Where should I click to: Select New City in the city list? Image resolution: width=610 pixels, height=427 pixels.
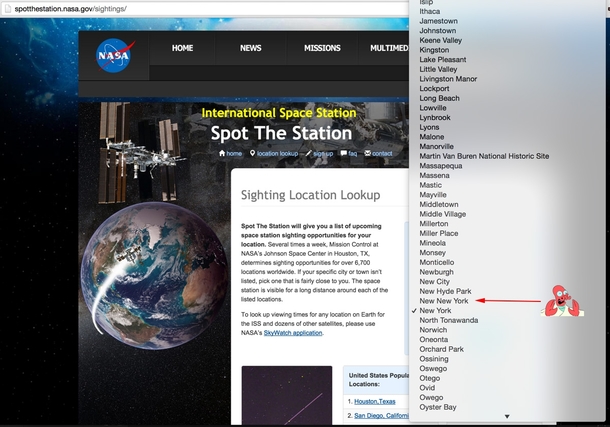[435, 282]
